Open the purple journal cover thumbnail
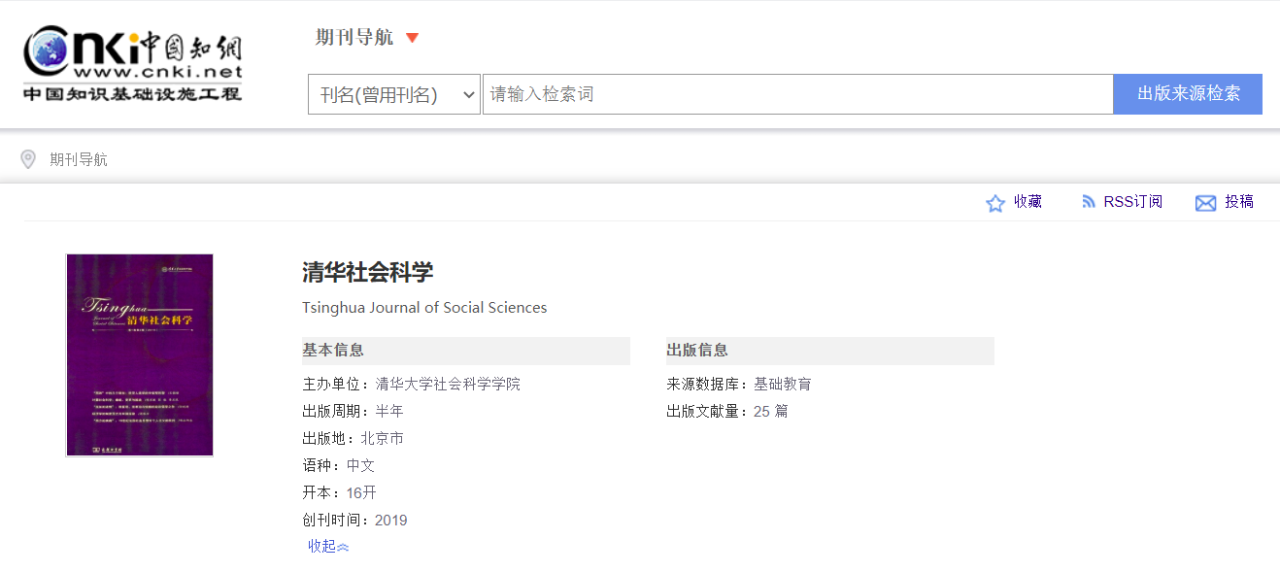The width and height of the screenshot is (1280, 586). 140,355
